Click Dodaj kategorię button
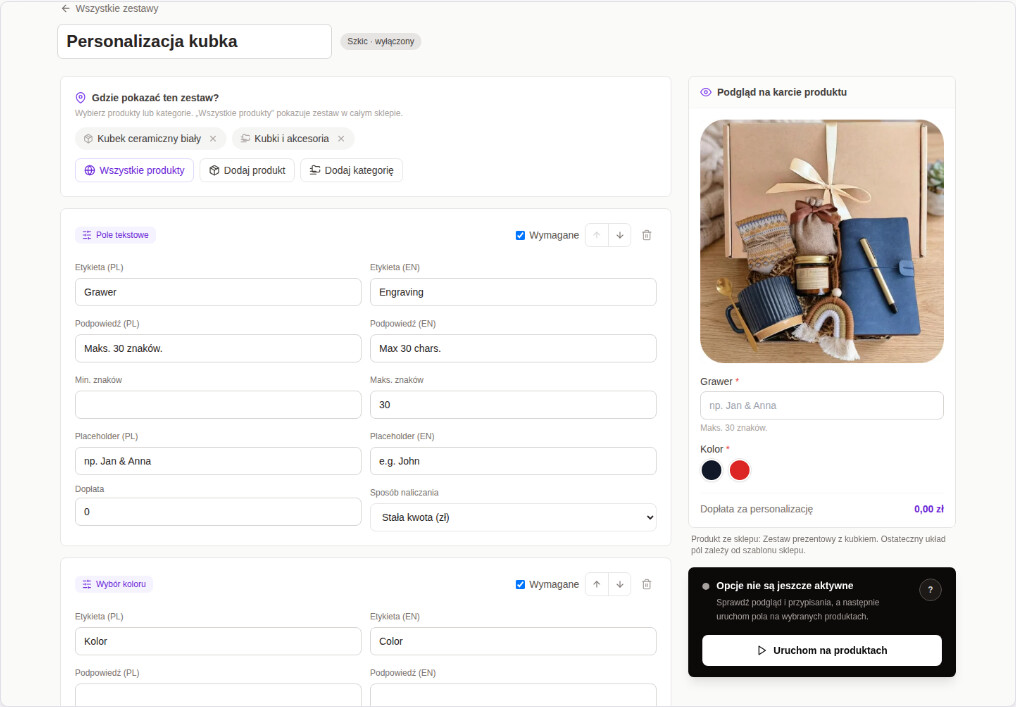Screen dimensions: 1016x707 [351, 170]
